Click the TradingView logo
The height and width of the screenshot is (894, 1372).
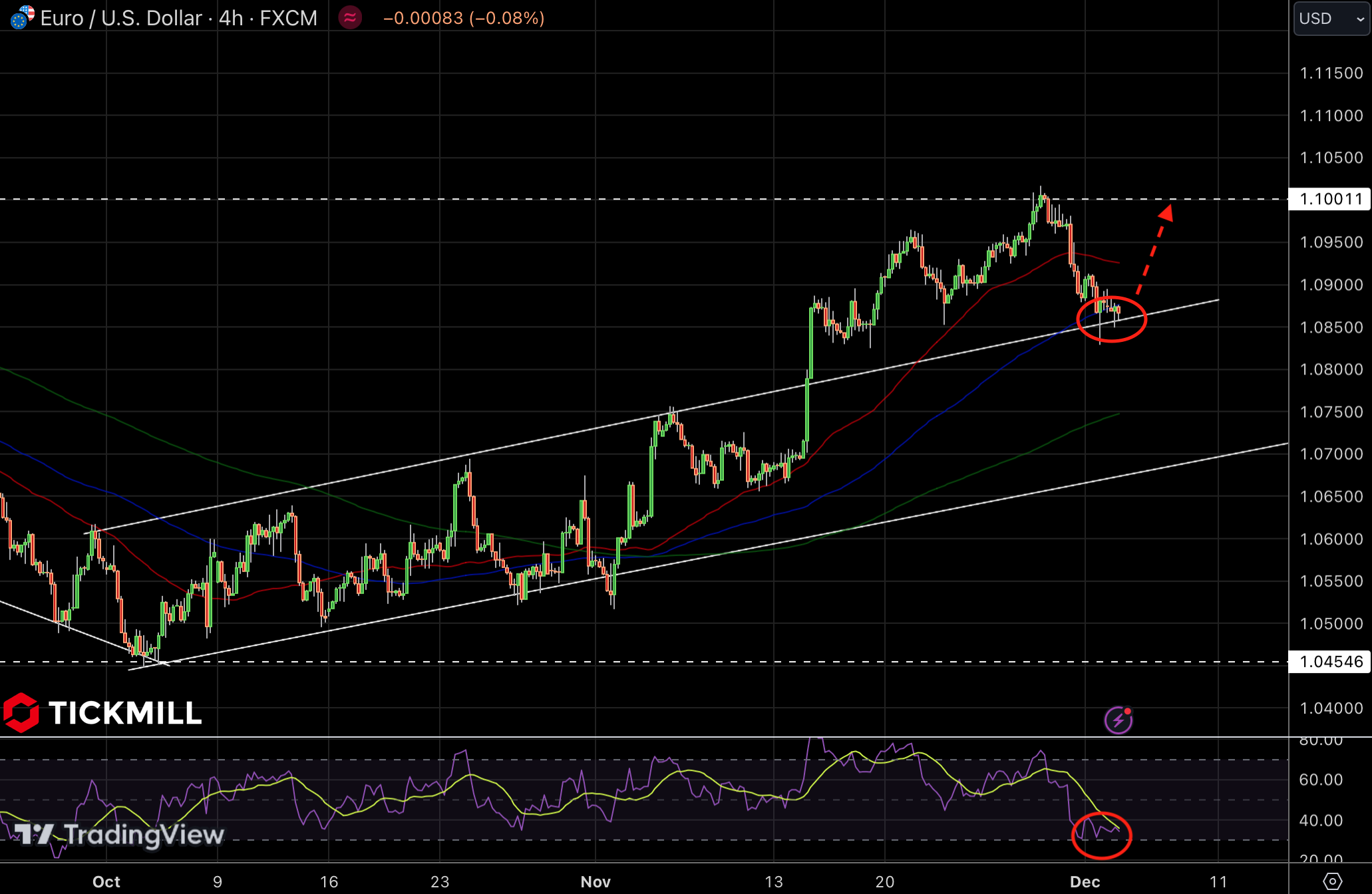pos(120,834)
